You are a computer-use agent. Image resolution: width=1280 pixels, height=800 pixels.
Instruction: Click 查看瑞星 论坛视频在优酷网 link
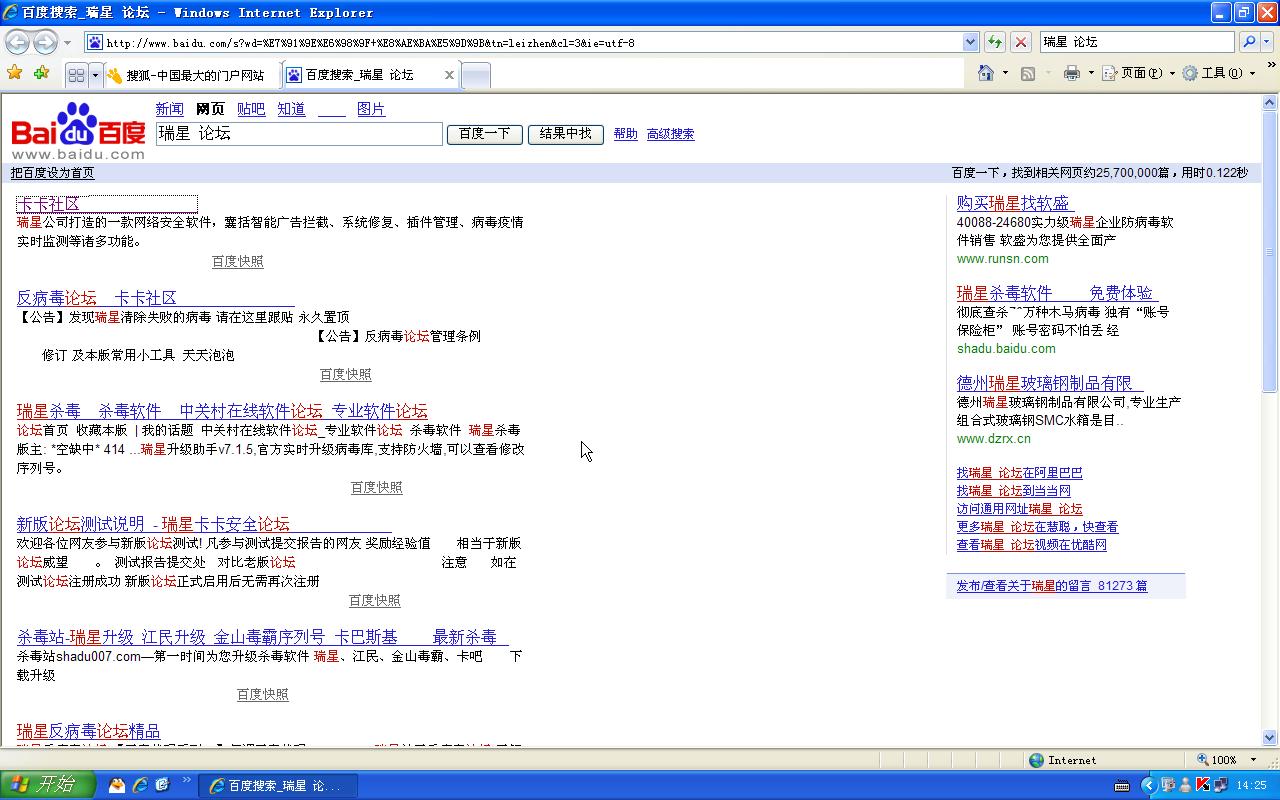point(1031,545)
